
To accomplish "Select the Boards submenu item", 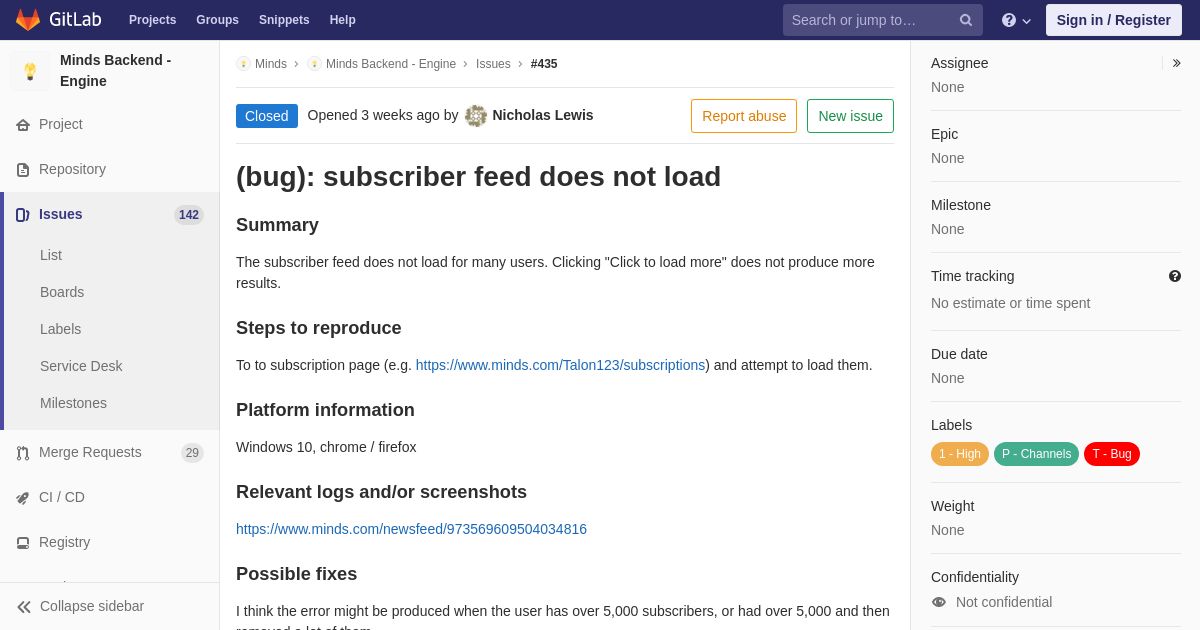I will [x=62, y=292].
